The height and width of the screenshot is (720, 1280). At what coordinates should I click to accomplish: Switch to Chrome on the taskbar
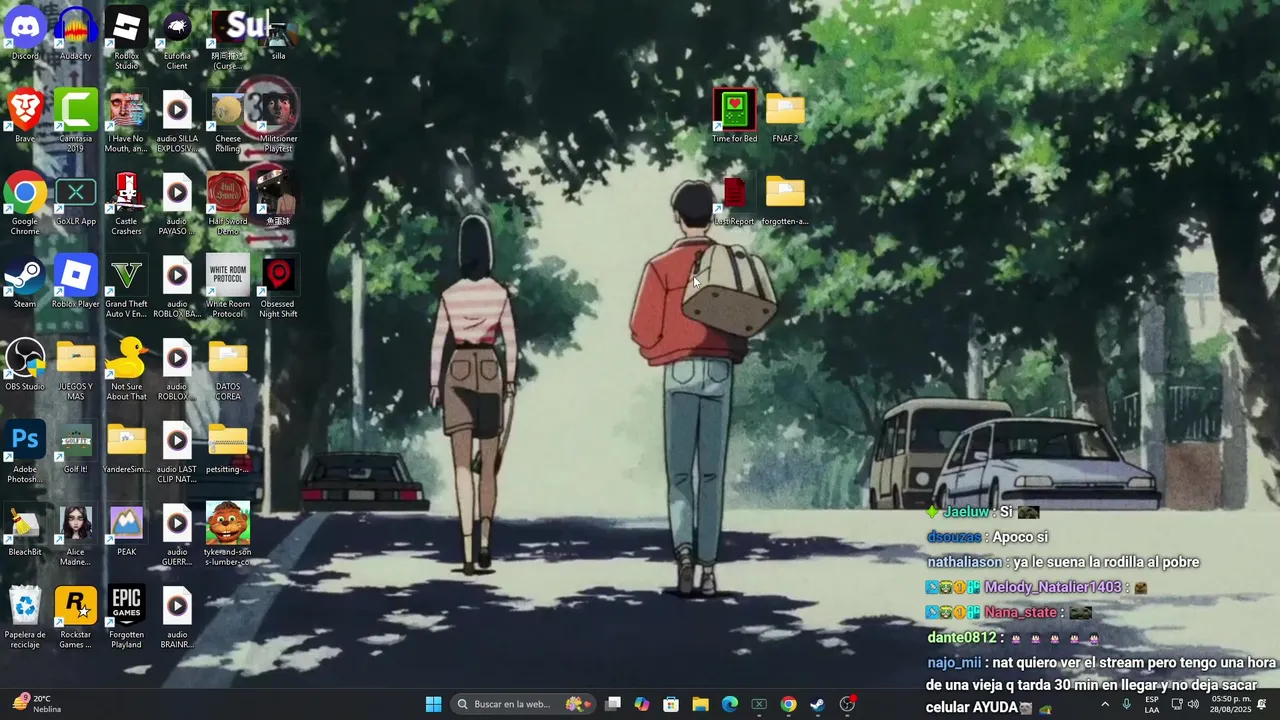[788, 704]
